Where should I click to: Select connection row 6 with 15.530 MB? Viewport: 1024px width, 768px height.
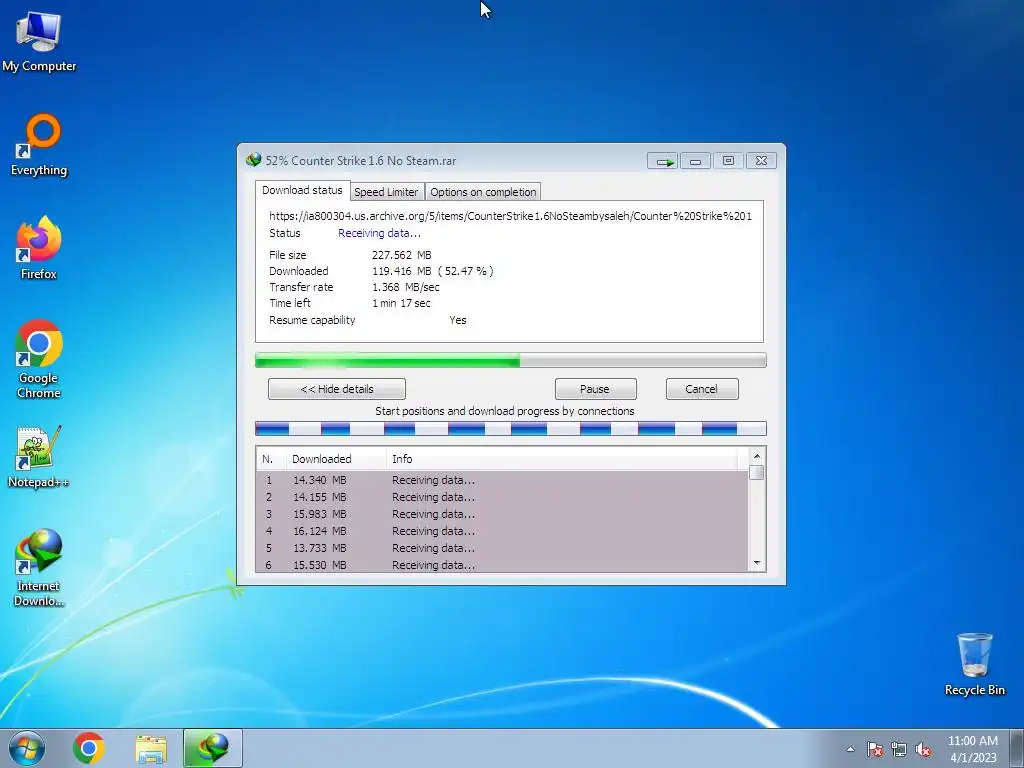pyautogui.click(x=502, y=565)
